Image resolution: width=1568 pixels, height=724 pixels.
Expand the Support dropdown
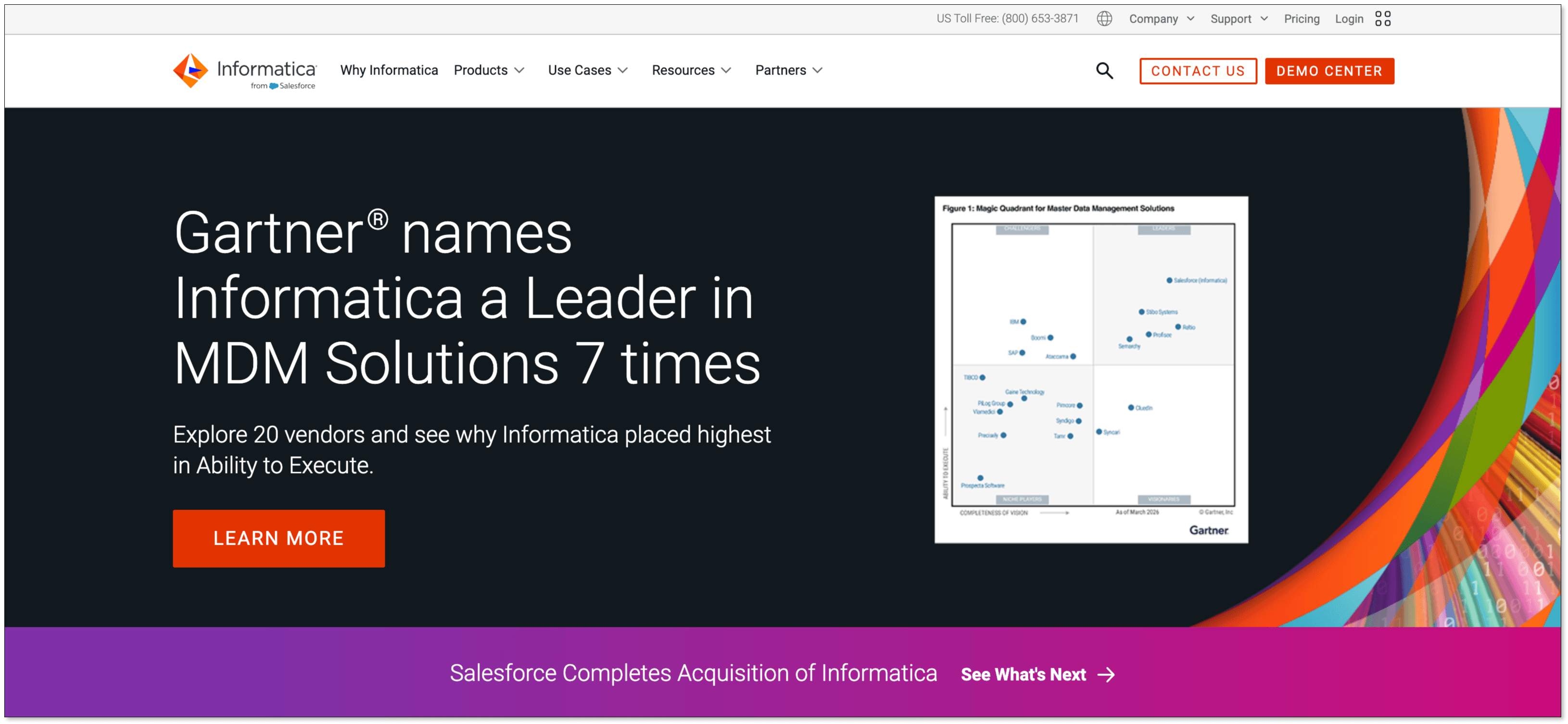(1239, 19)
